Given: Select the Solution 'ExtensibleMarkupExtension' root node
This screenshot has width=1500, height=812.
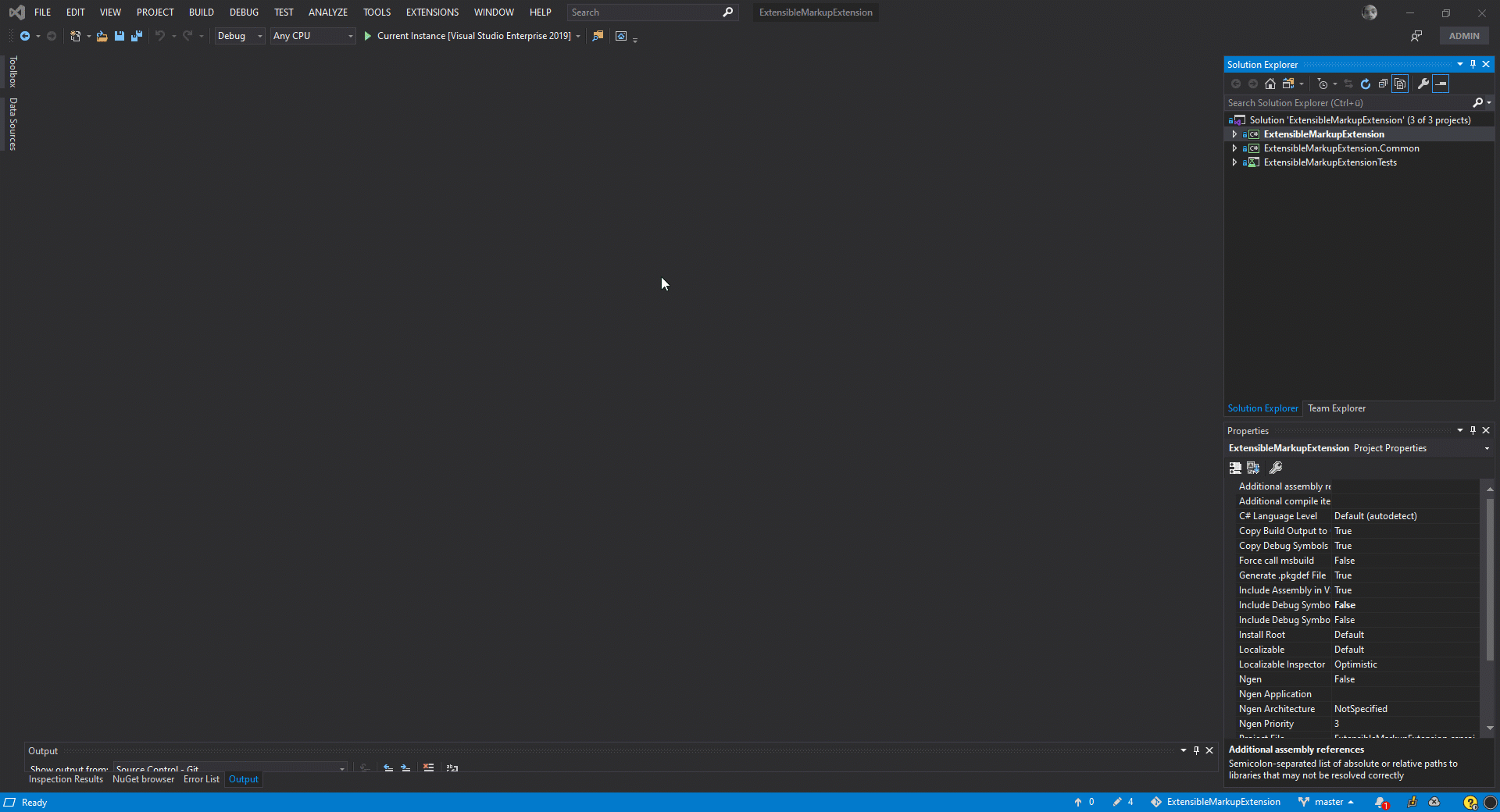Looking at the screenshot, I should click(1359, 120).
